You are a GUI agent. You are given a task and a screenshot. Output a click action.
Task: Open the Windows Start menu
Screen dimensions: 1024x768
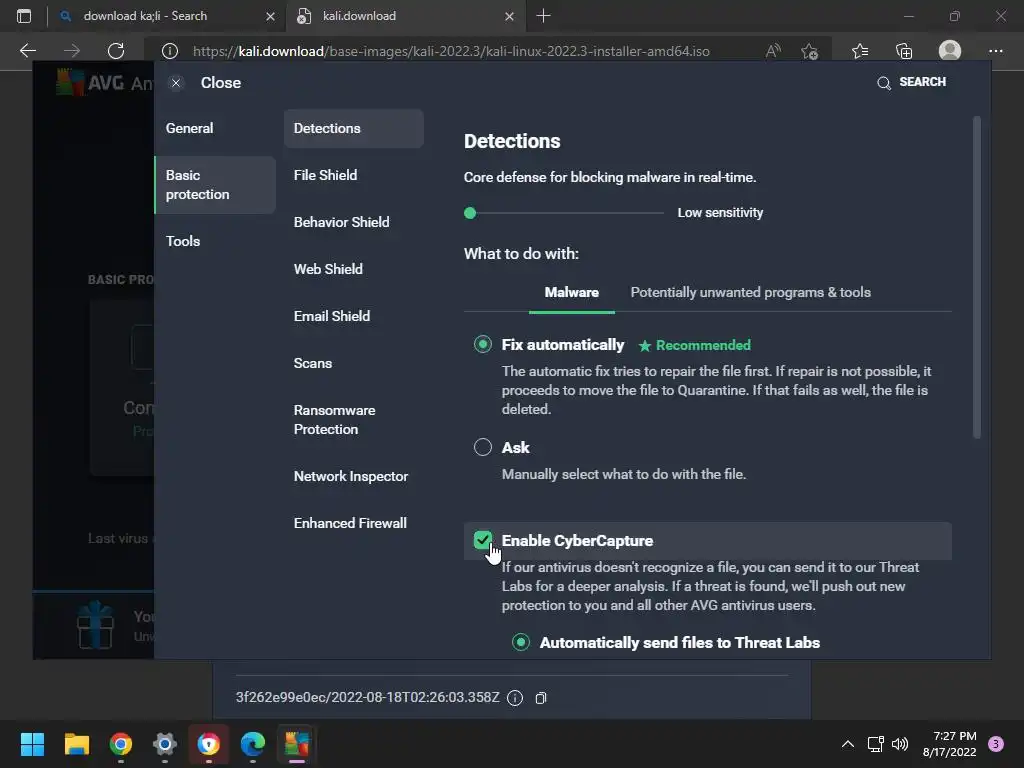point(32,744)
